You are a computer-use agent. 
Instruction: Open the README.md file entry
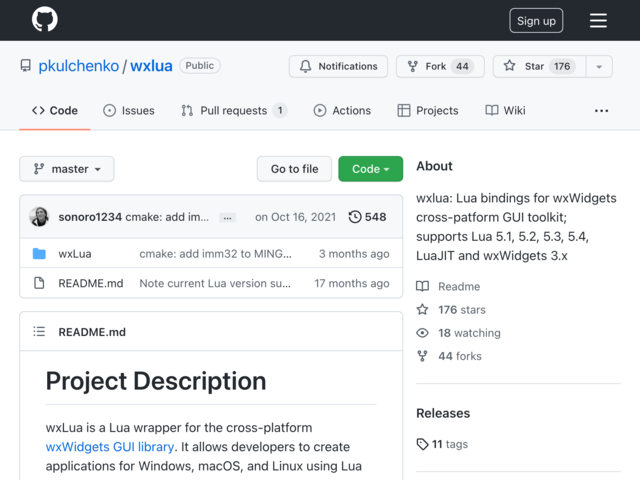[91, 283]
